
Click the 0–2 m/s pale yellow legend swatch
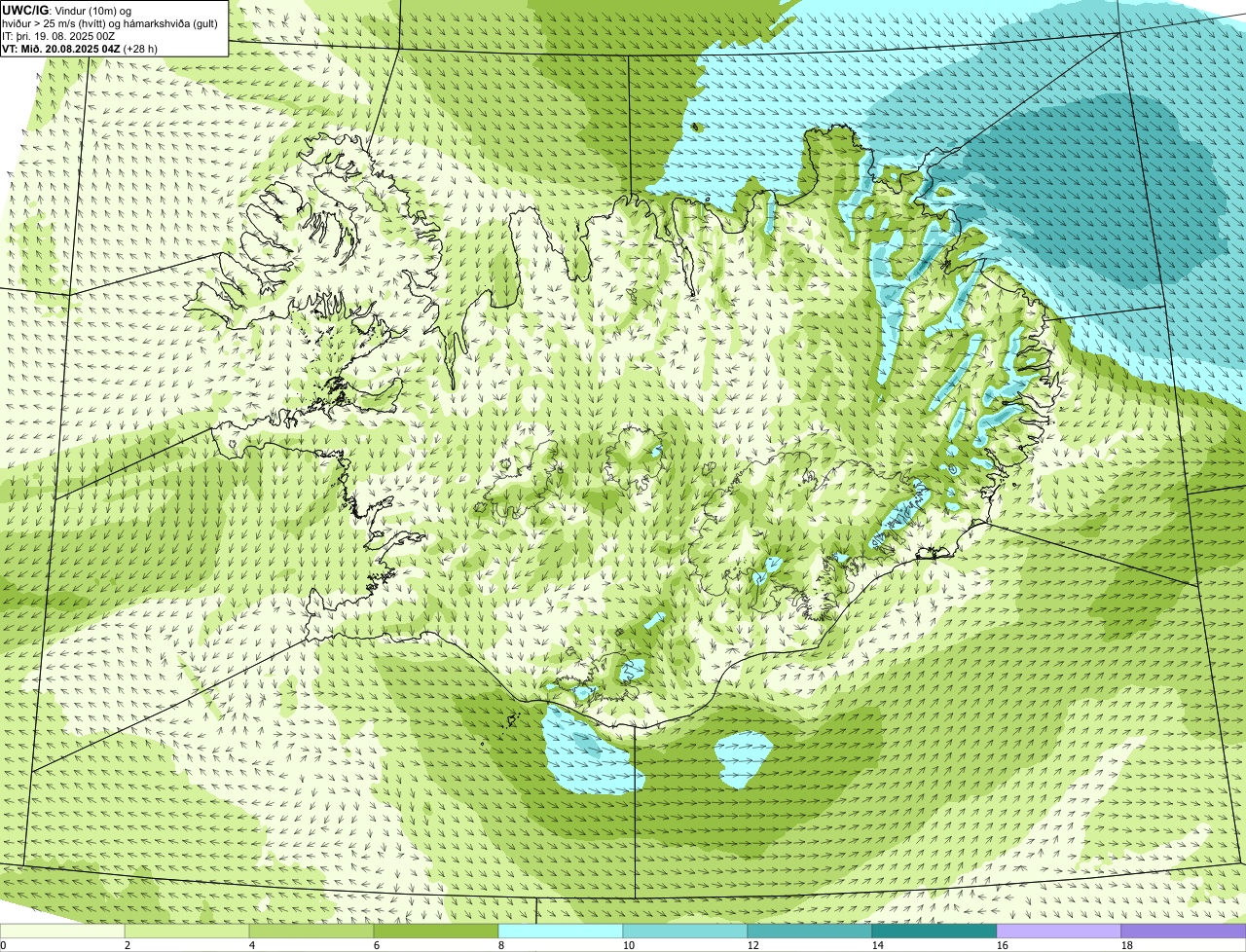[62, 932]
